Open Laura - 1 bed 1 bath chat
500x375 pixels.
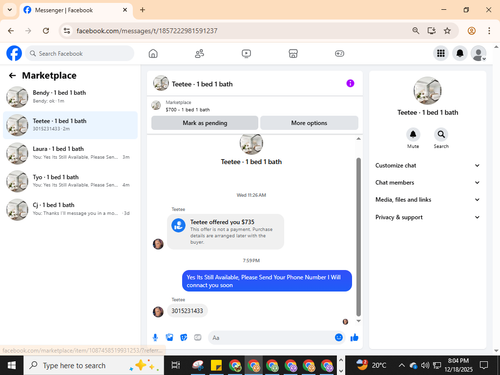point(70,153)
